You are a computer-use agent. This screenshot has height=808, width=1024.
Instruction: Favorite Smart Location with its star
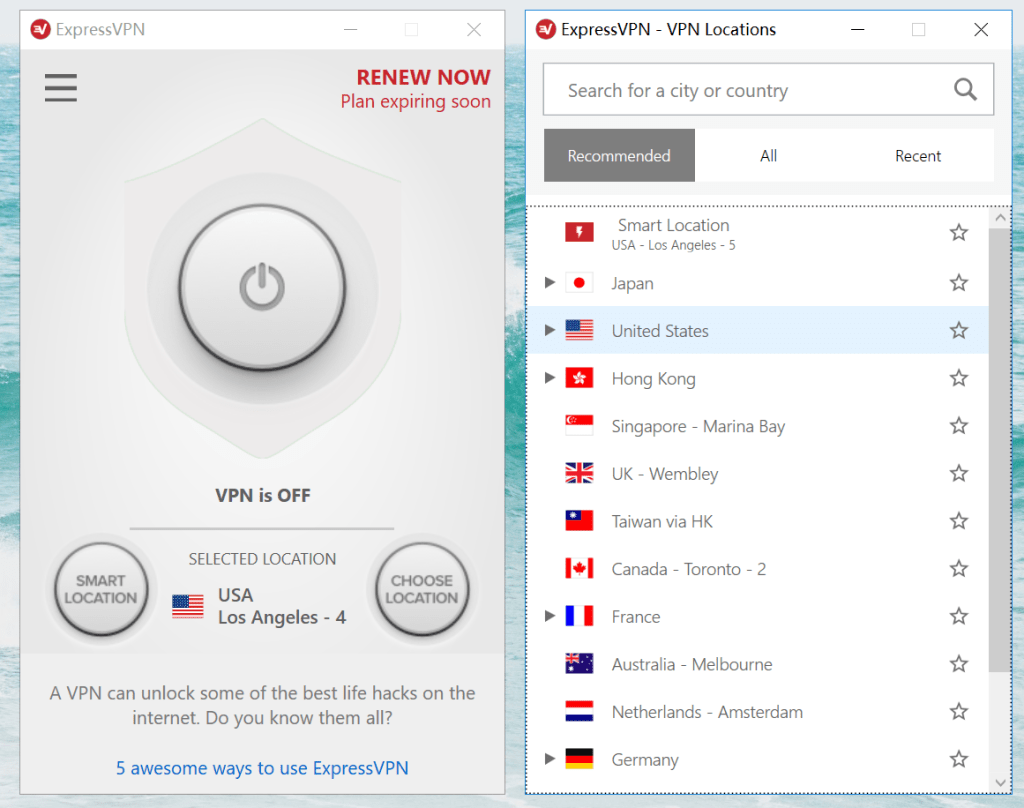(x=959, y=233)
